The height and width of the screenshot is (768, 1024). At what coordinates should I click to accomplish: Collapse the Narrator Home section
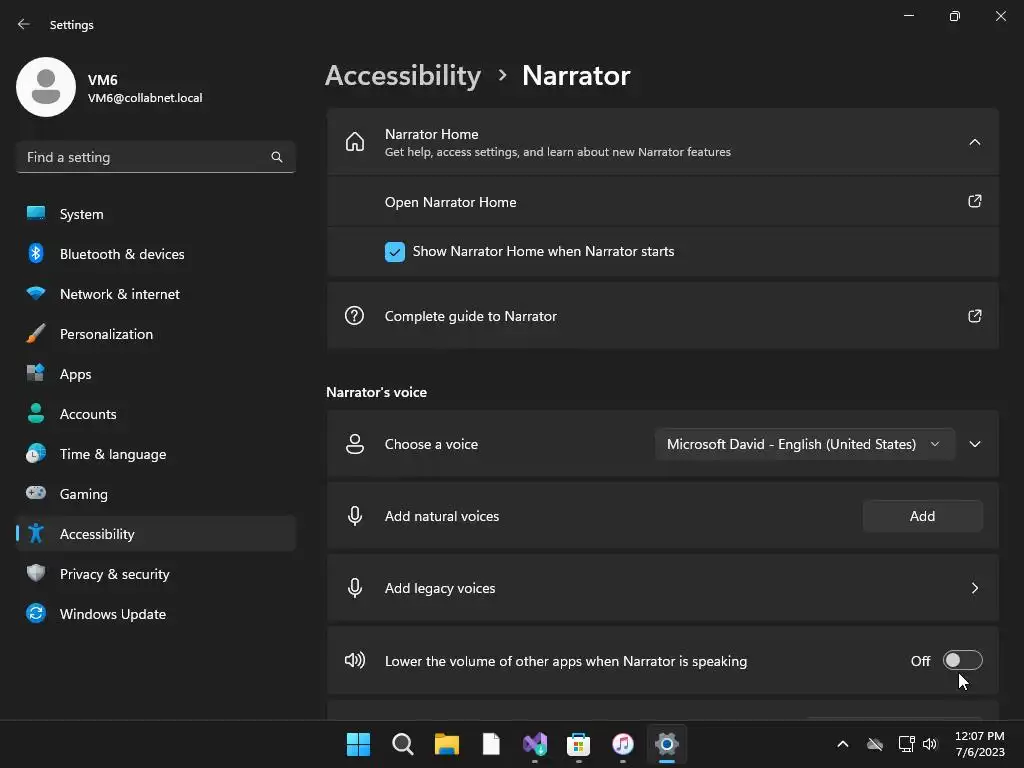pos(975,142)
